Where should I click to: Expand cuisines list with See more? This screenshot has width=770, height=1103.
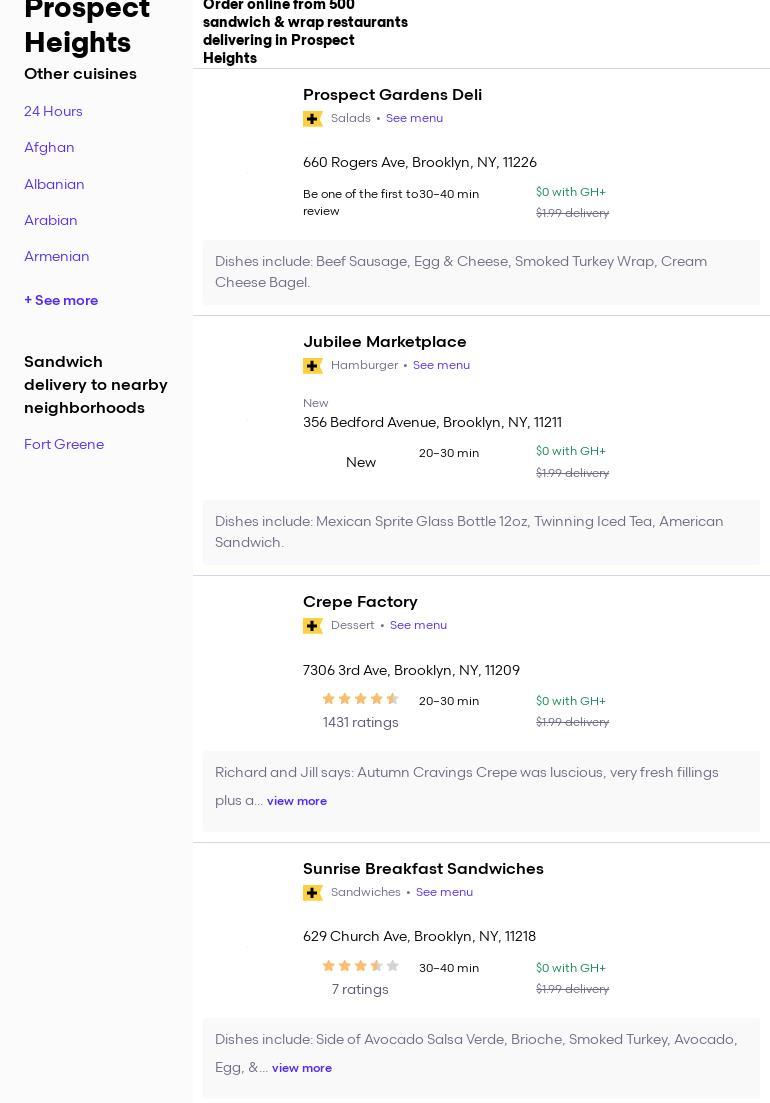click(61, 300)
